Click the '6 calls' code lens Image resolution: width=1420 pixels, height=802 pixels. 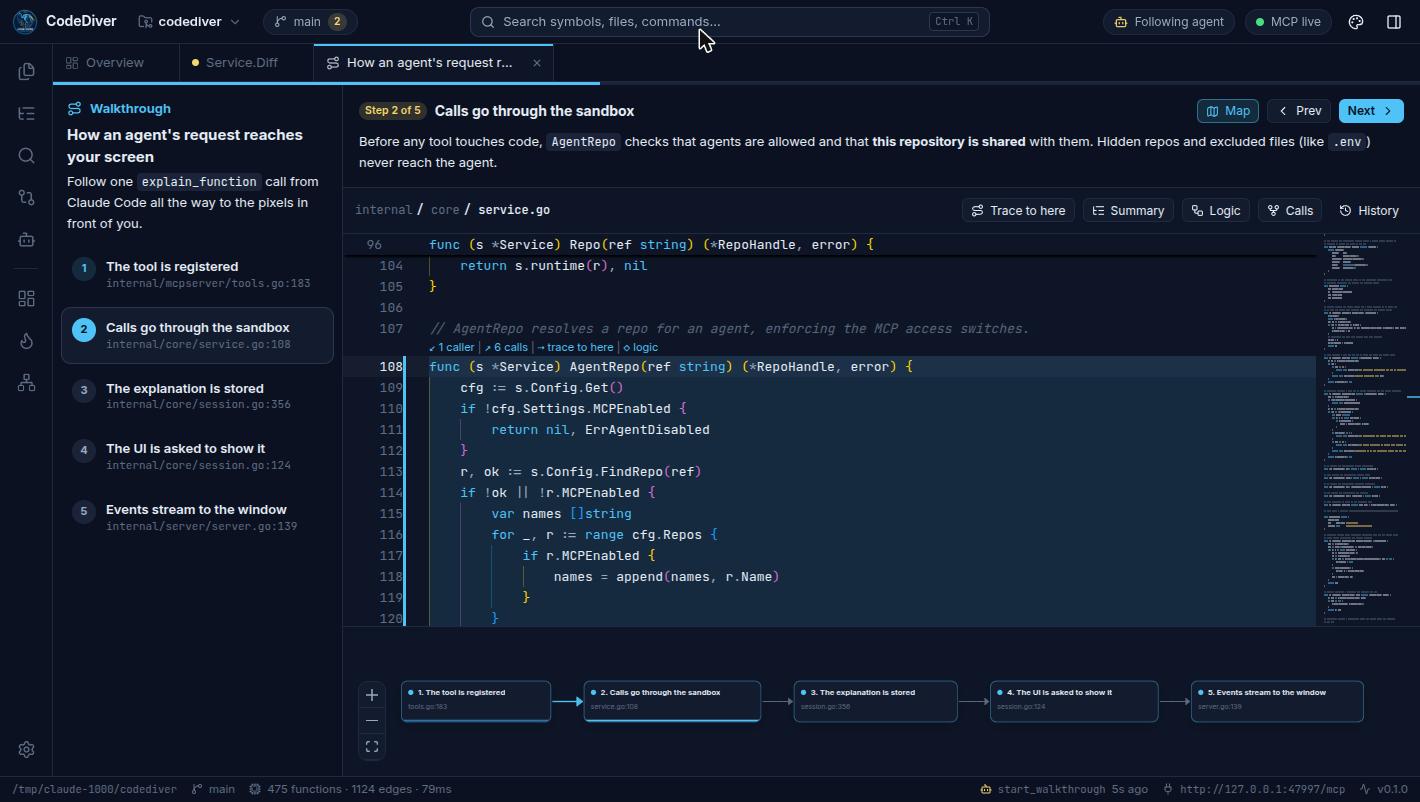click(x=506, y=347)
